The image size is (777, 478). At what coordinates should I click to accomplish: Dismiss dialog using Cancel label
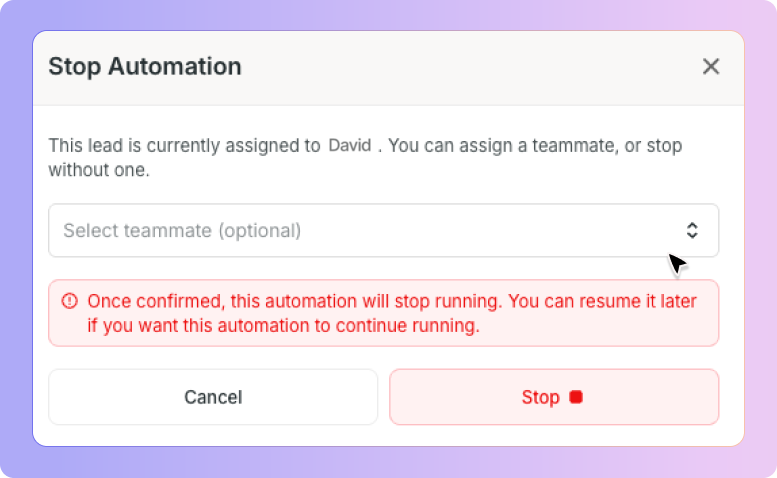pos(213,397)
